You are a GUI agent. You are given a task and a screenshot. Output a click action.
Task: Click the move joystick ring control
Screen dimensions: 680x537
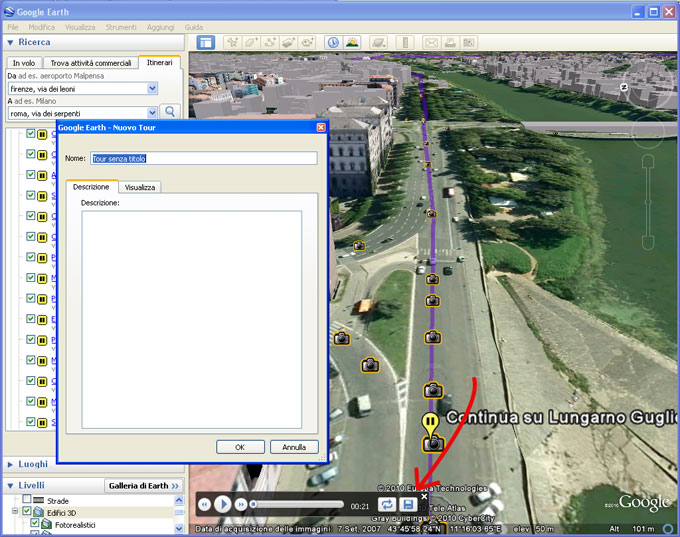pos(648,130)
